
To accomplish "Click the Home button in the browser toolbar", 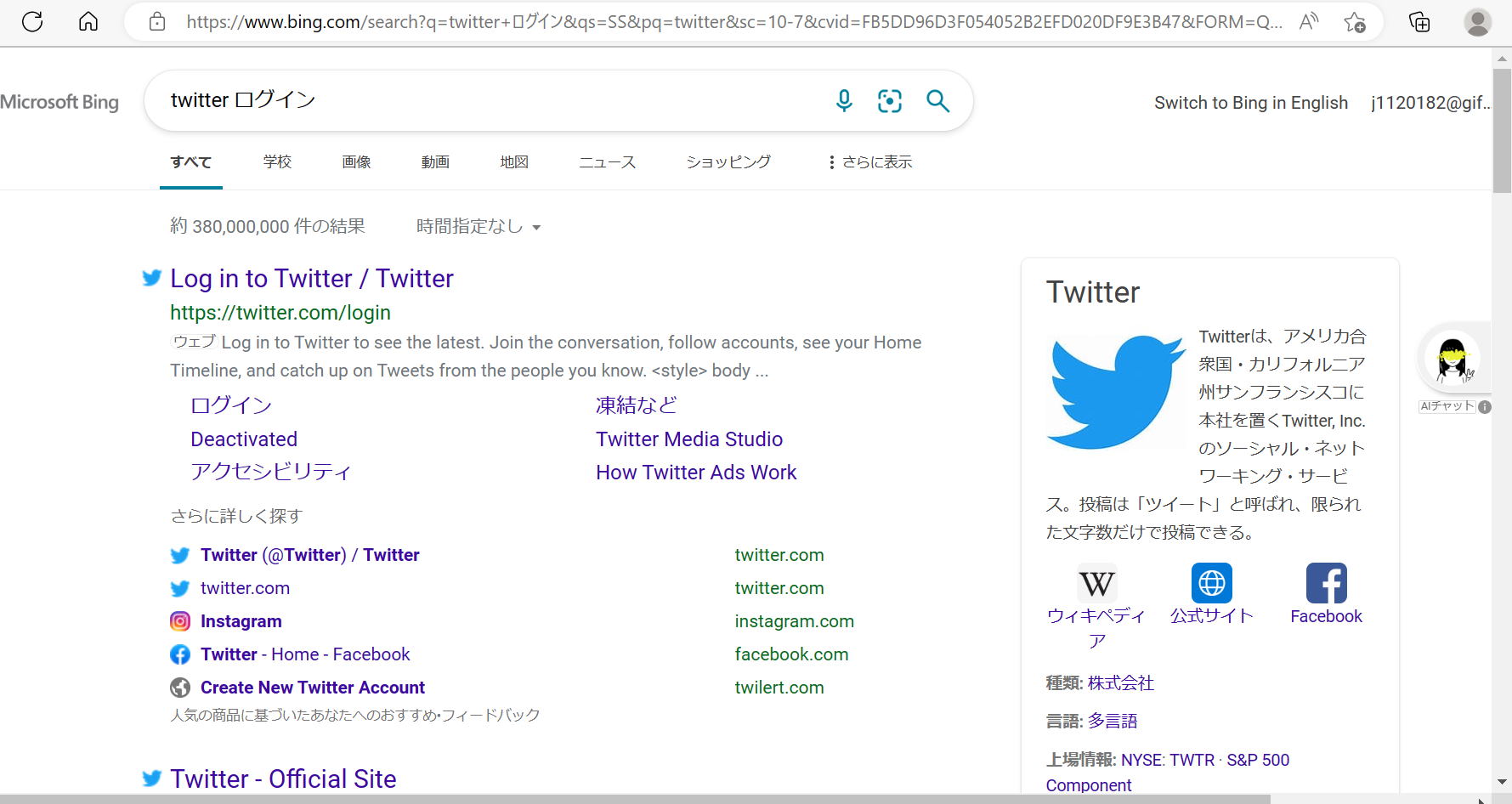I will pos(88,22).
